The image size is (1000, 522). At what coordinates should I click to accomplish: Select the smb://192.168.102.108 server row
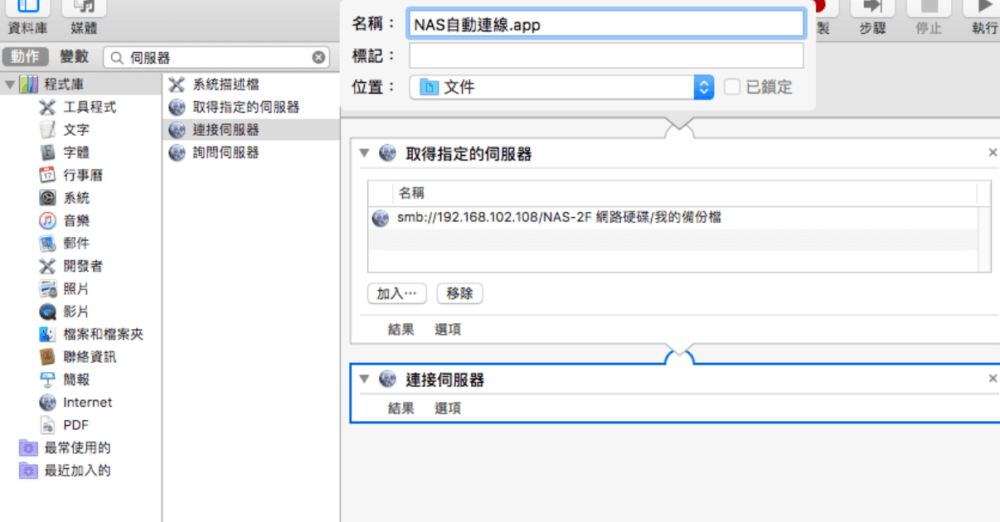coord(673,218)
